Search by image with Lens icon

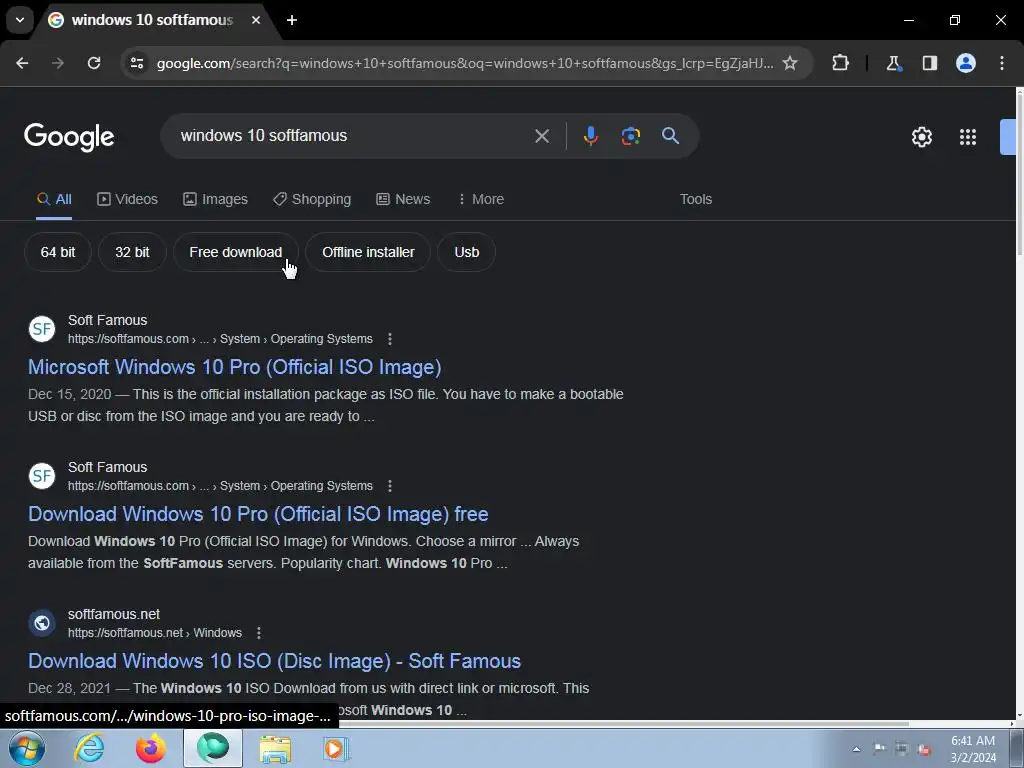click(x=631, y=136)
